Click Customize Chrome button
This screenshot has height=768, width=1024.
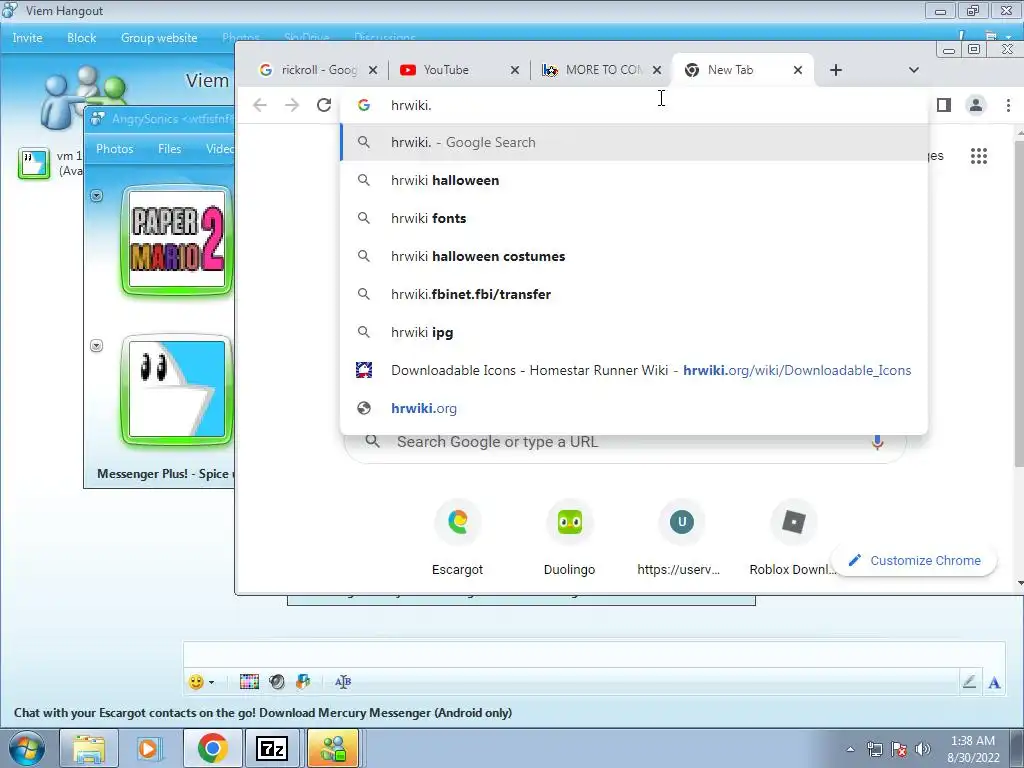(x=914, y=560)
